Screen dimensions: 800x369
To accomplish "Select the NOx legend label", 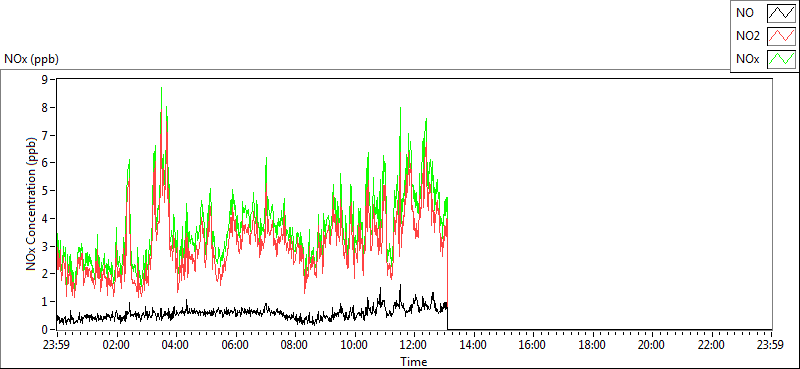I will [x=748, y=59].
